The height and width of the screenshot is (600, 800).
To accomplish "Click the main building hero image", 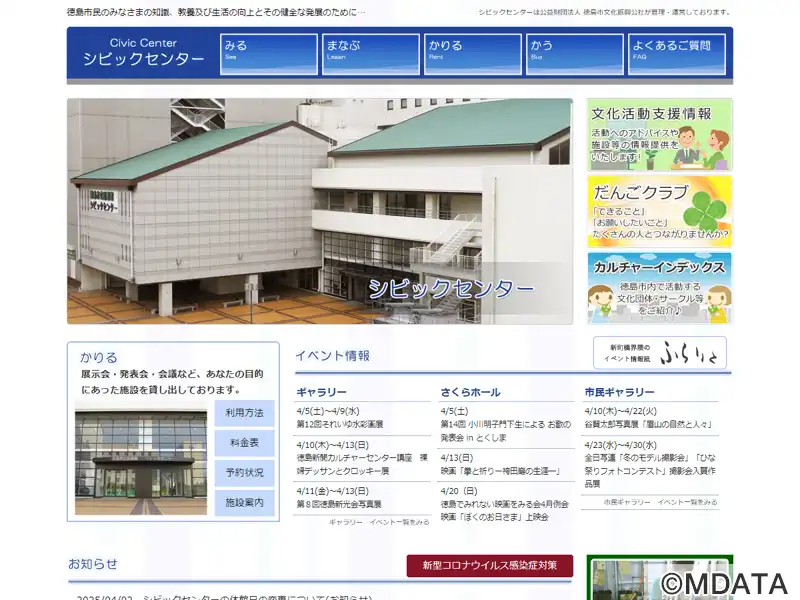I will (x=320, y=211).
